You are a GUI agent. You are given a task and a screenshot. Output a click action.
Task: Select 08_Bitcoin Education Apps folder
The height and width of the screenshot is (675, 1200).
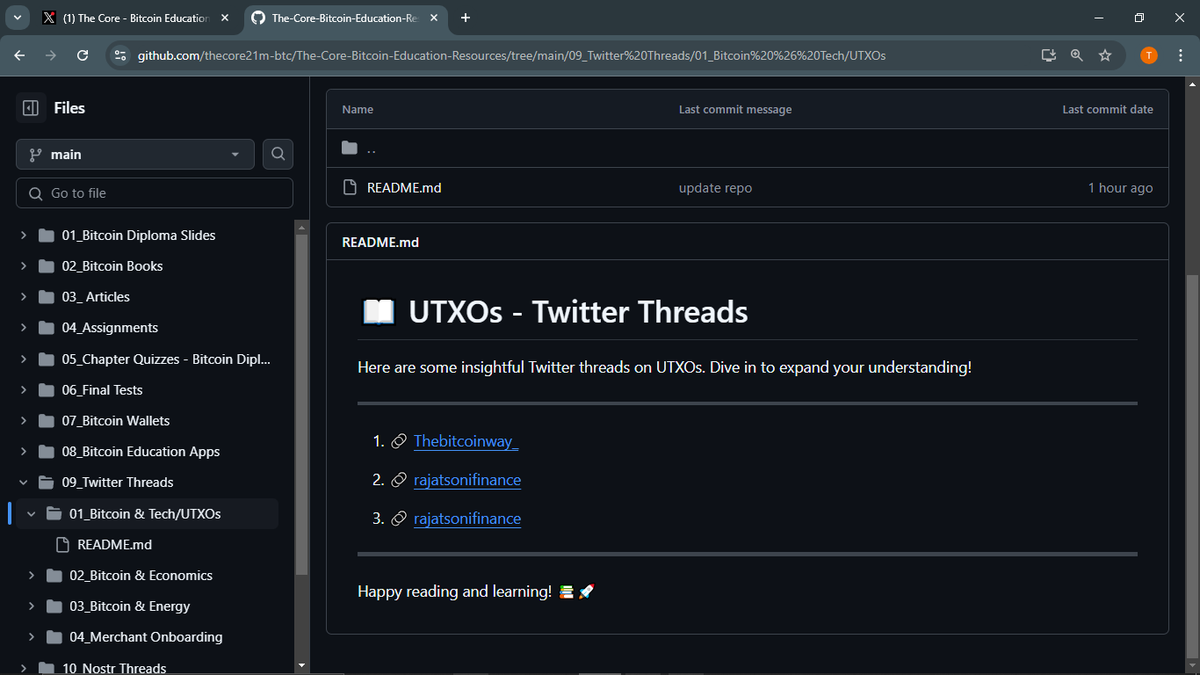pos(140,452)
